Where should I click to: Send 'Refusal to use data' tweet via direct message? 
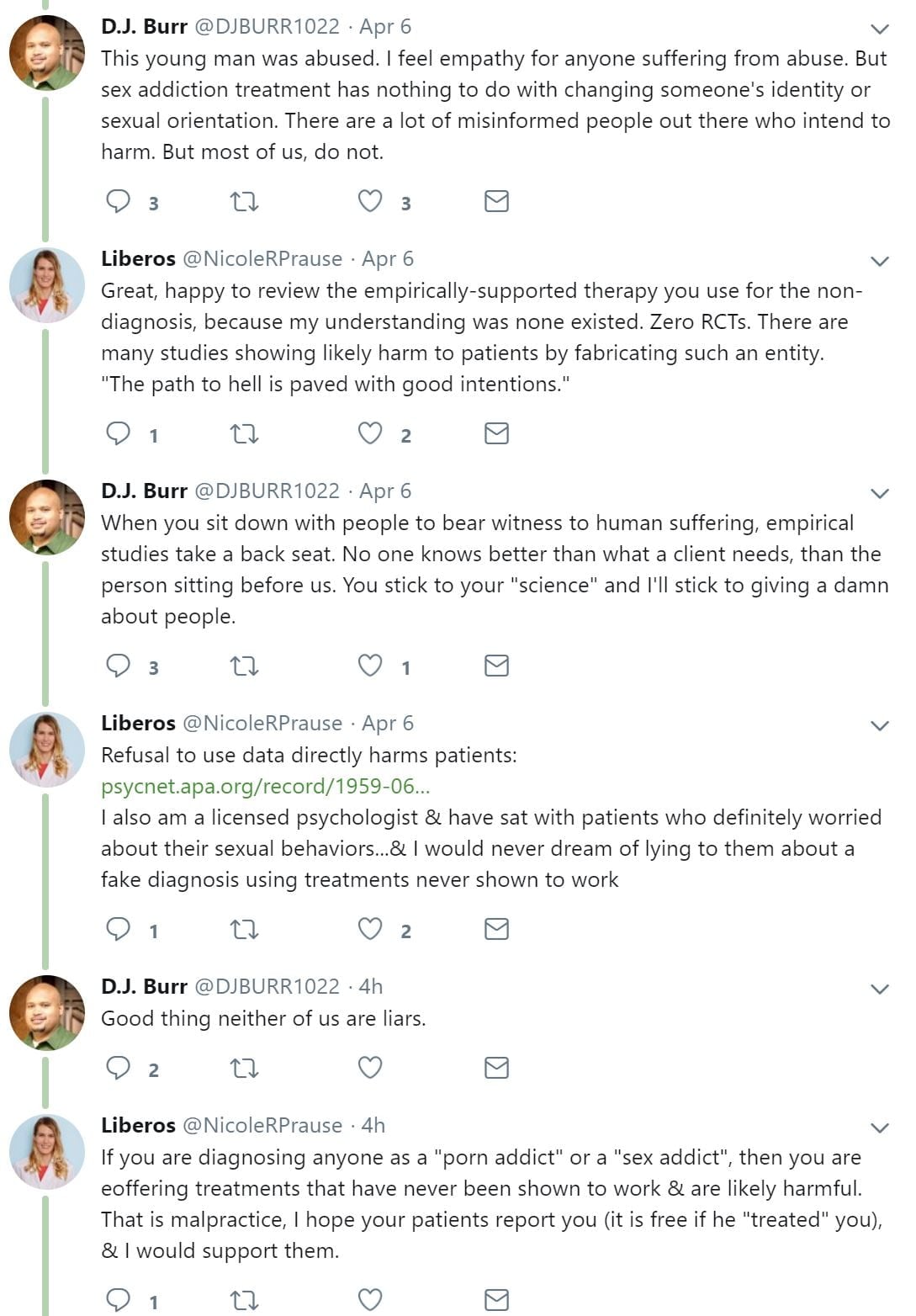pos(496,929)
